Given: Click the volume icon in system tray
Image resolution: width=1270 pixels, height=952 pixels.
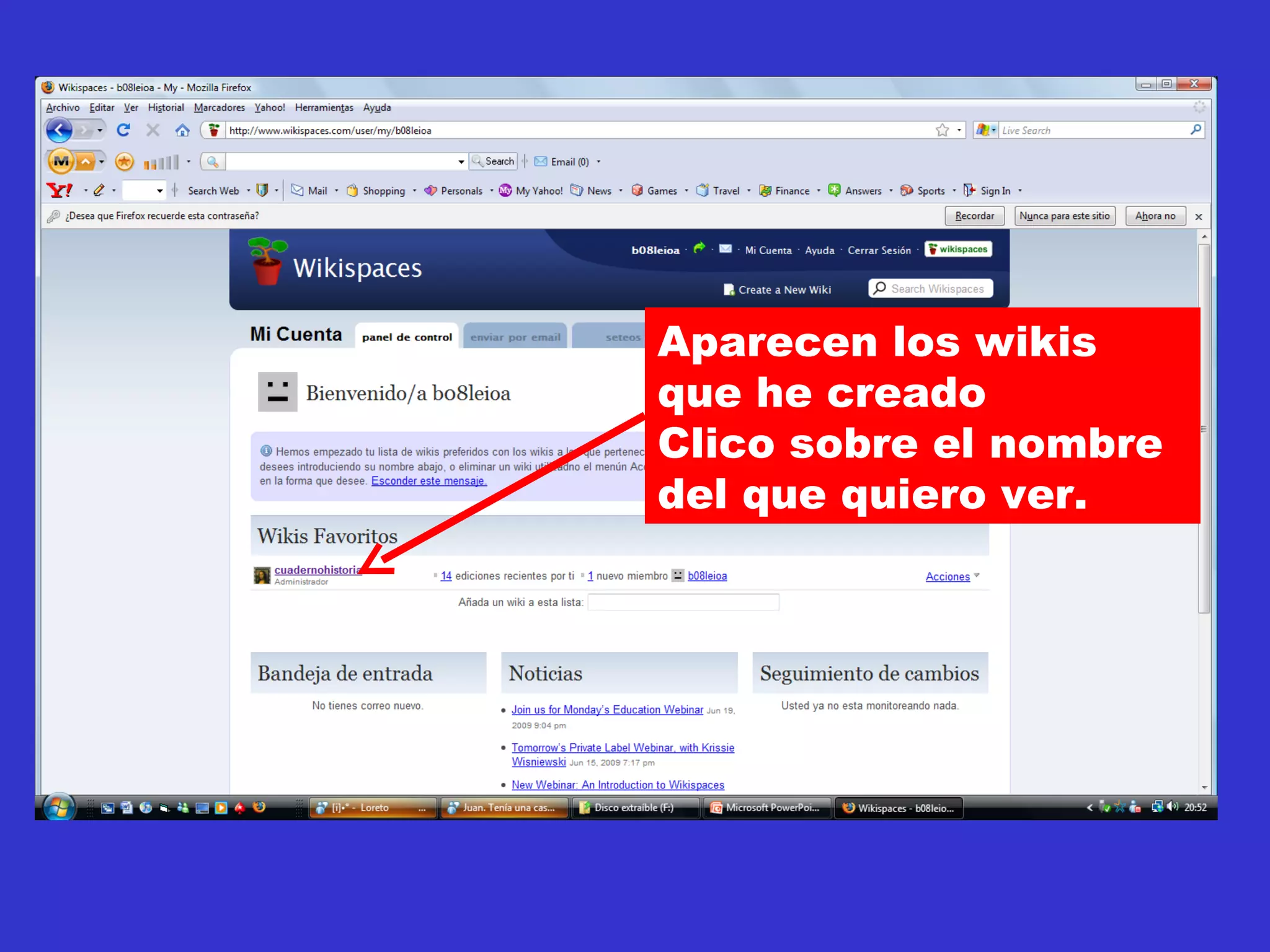Looking at the screenshot, I should (1172, 806).
